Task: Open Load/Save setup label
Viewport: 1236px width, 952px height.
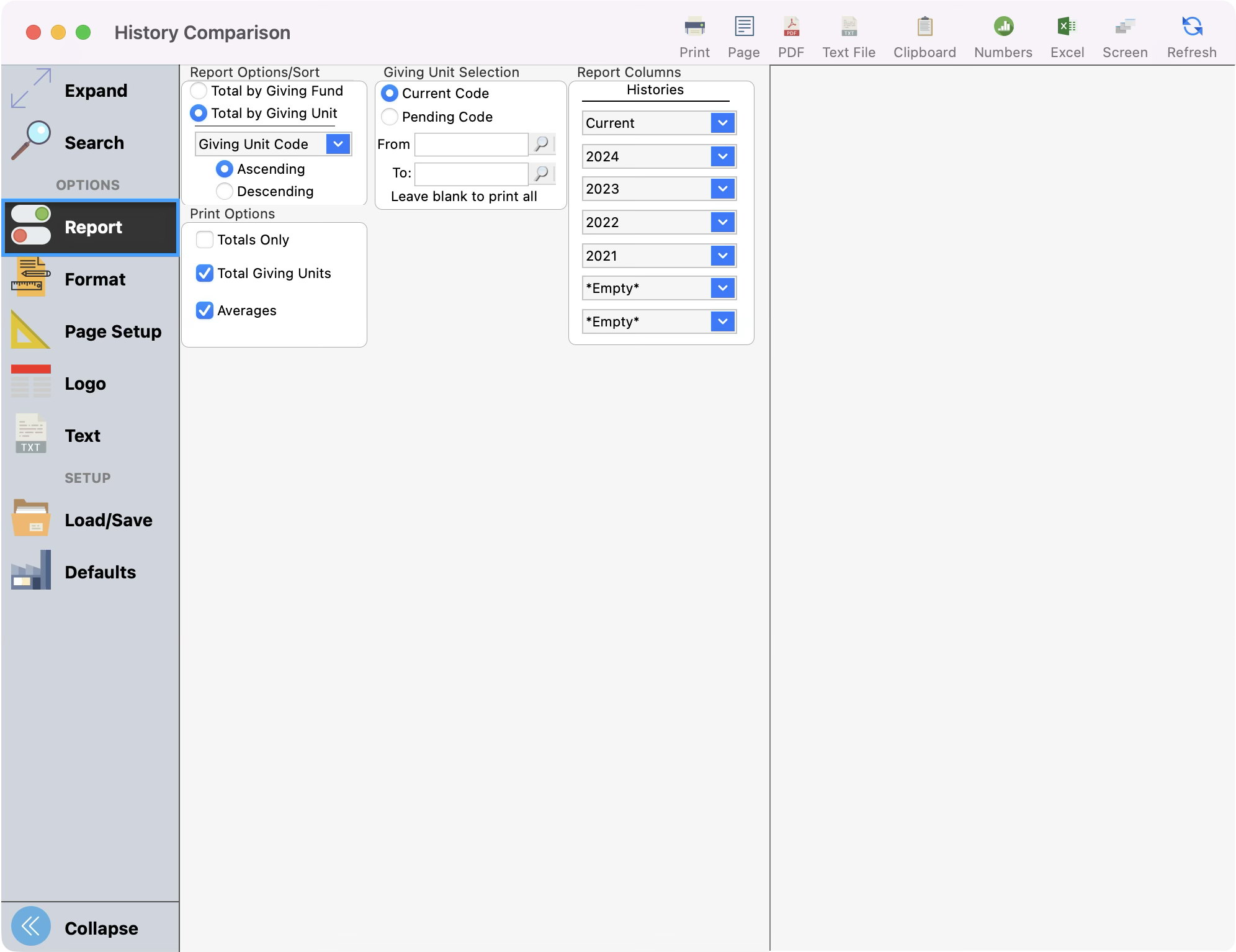Action: (x=109, y=520)
